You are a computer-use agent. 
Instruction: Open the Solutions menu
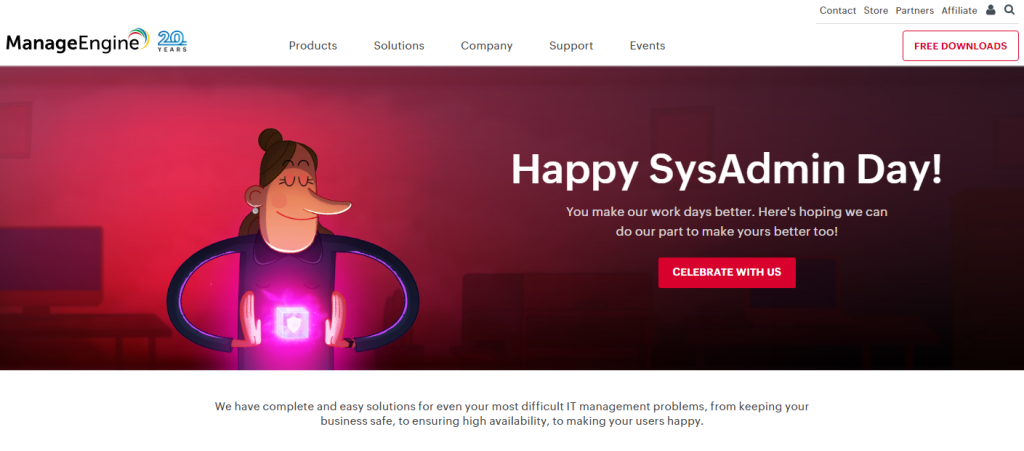coord(399,46)
